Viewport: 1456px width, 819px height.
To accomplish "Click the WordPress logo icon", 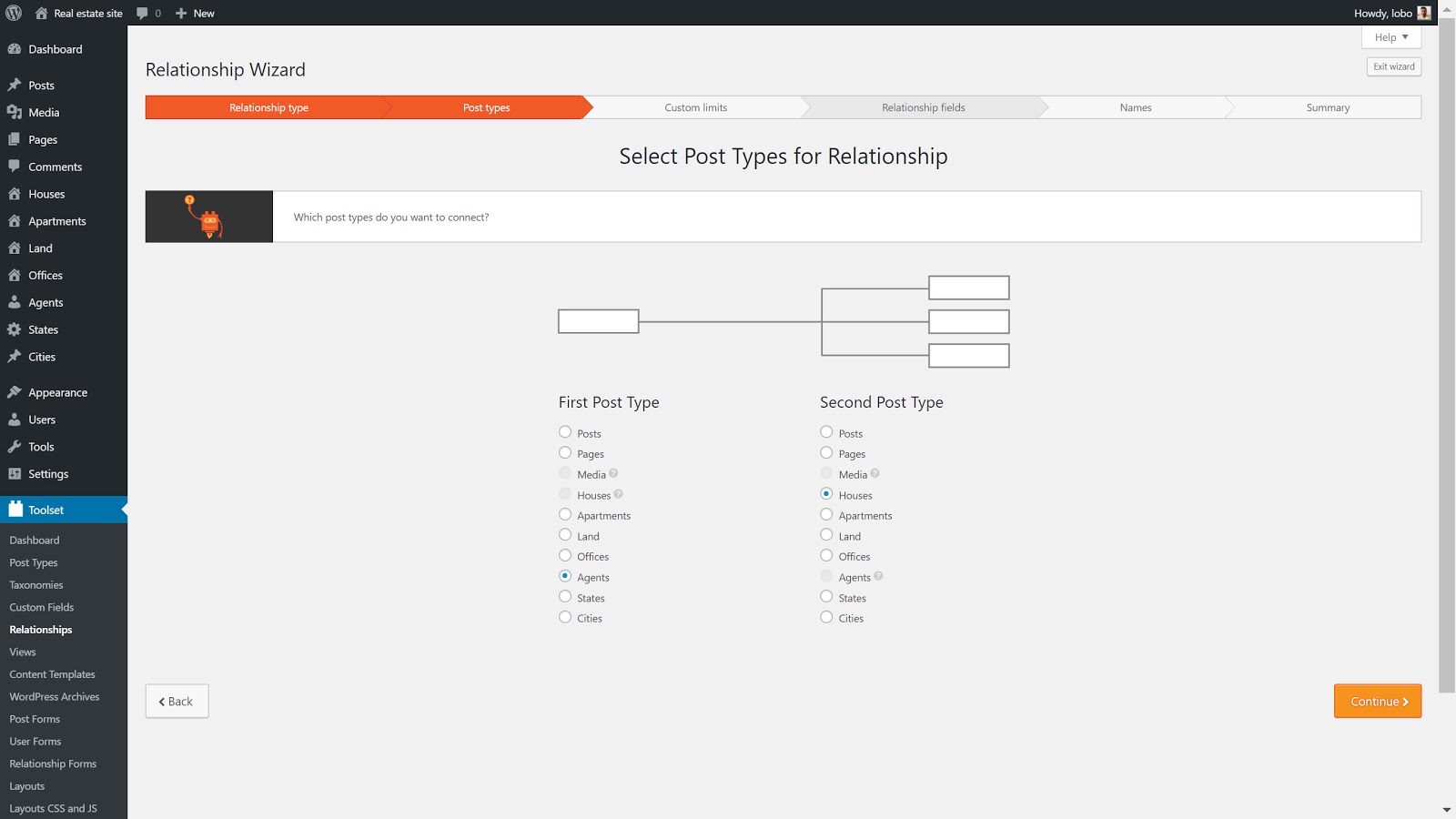I will pyautogui.click(x=14, y=13).
